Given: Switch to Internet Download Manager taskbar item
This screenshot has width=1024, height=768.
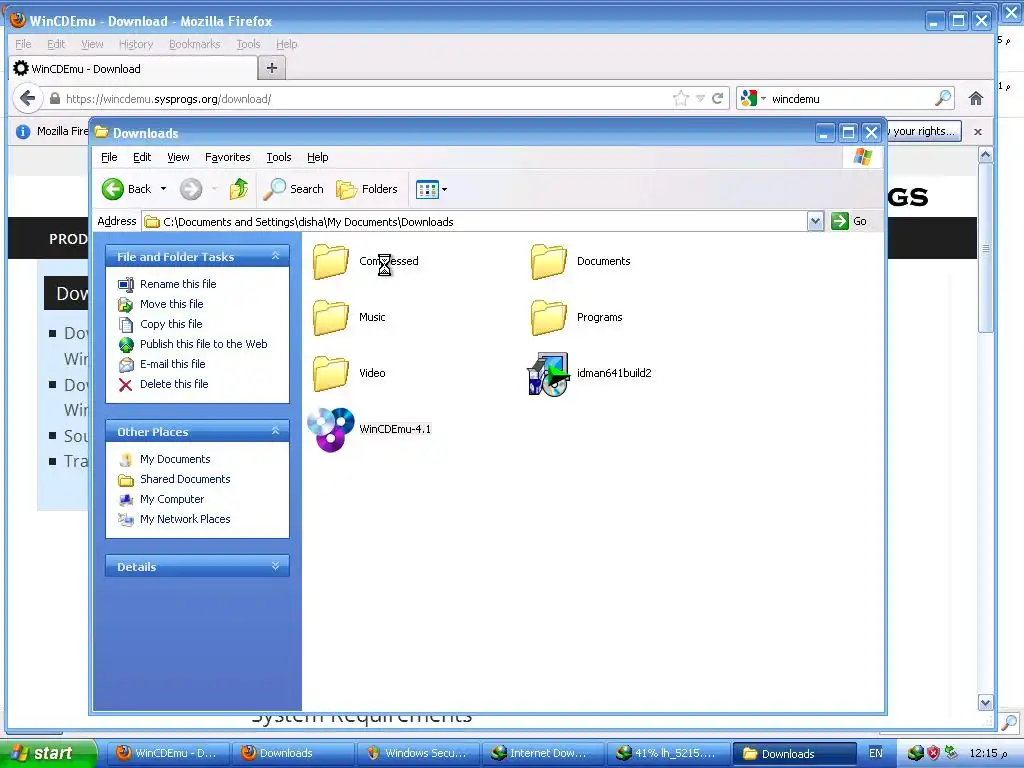Looking at the screenshot, I should (543, 753).
